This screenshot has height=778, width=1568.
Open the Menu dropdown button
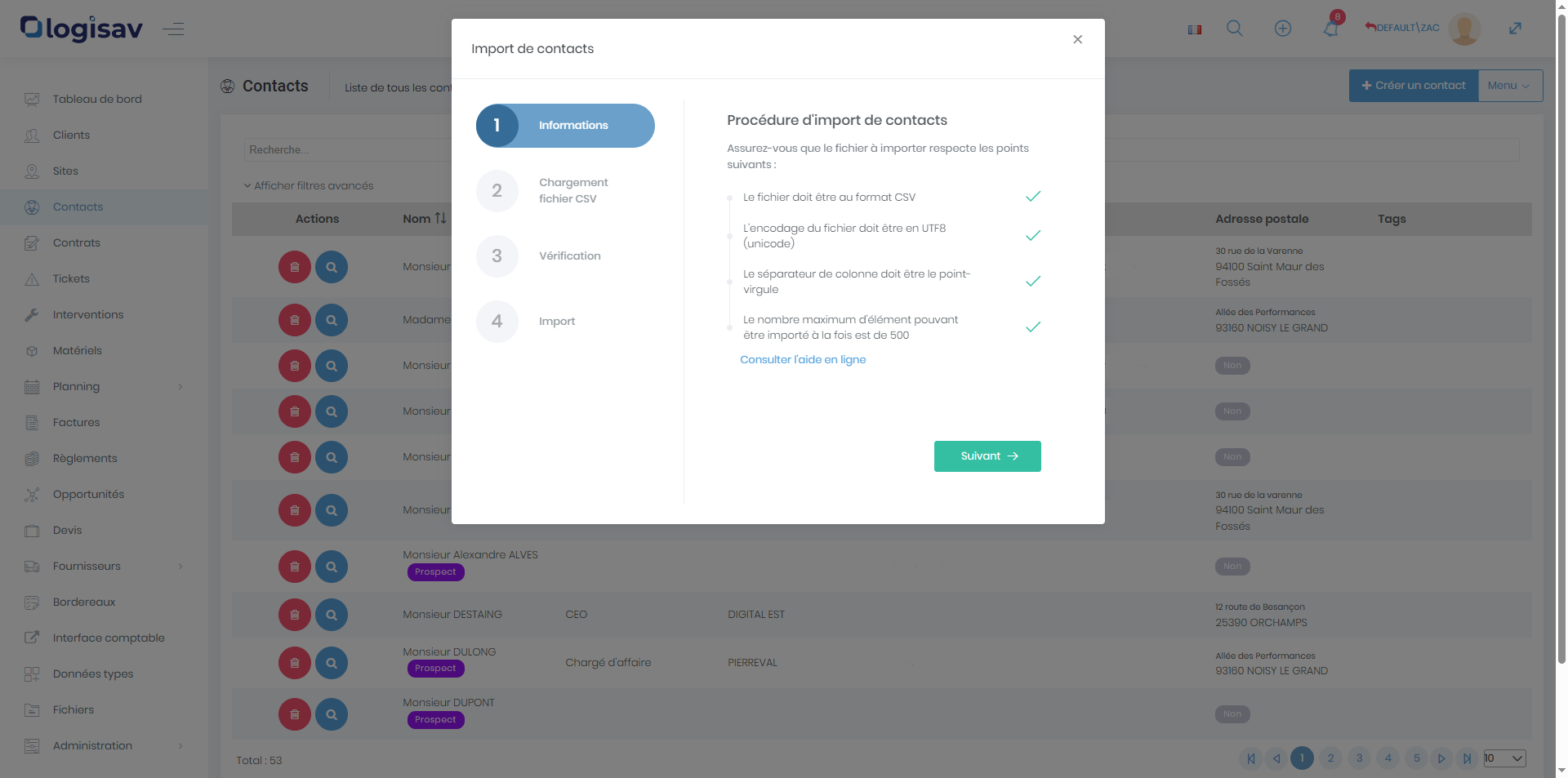point(1510,86)
